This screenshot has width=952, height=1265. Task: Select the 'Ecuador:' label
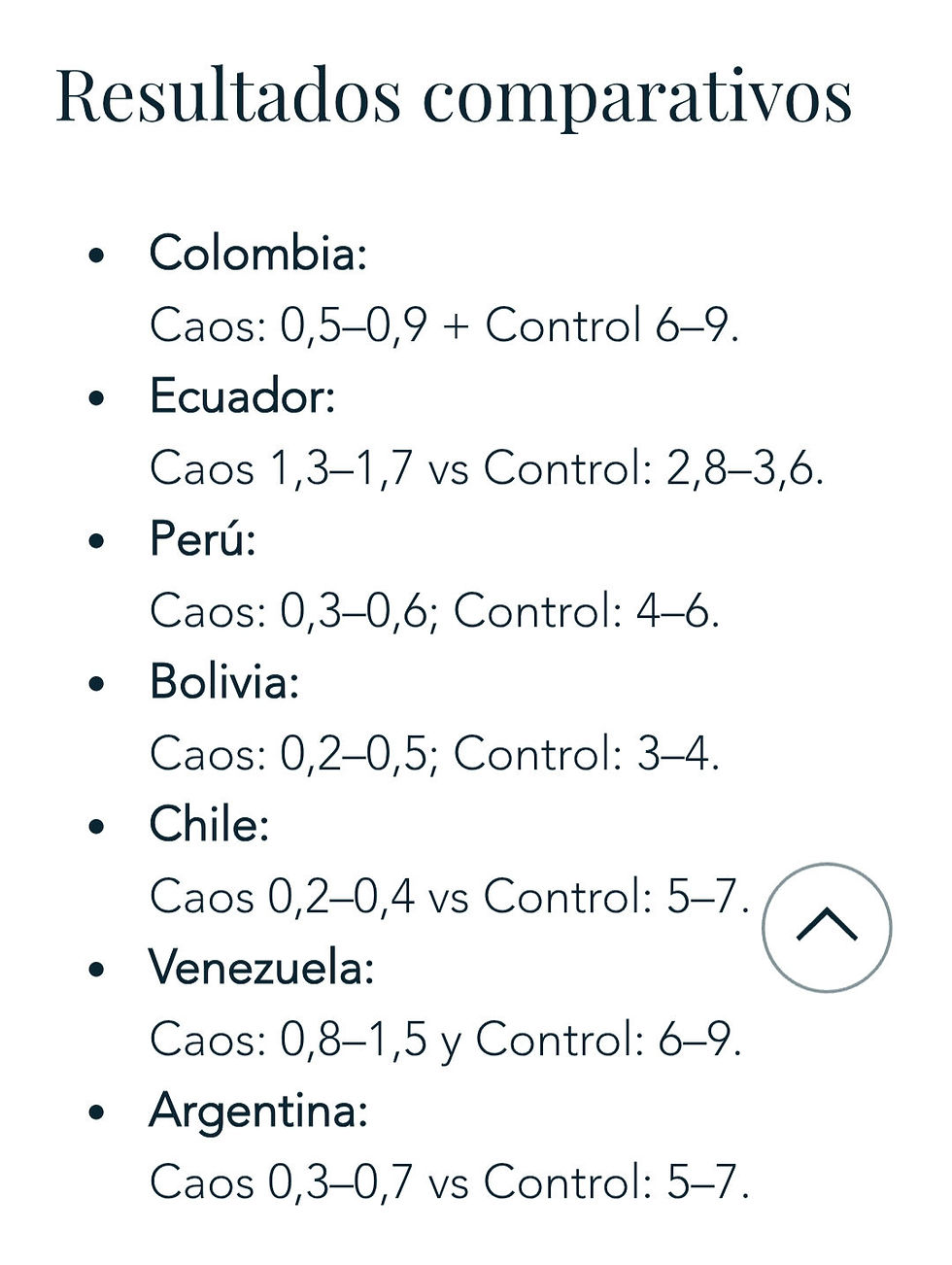coord(242,396)
